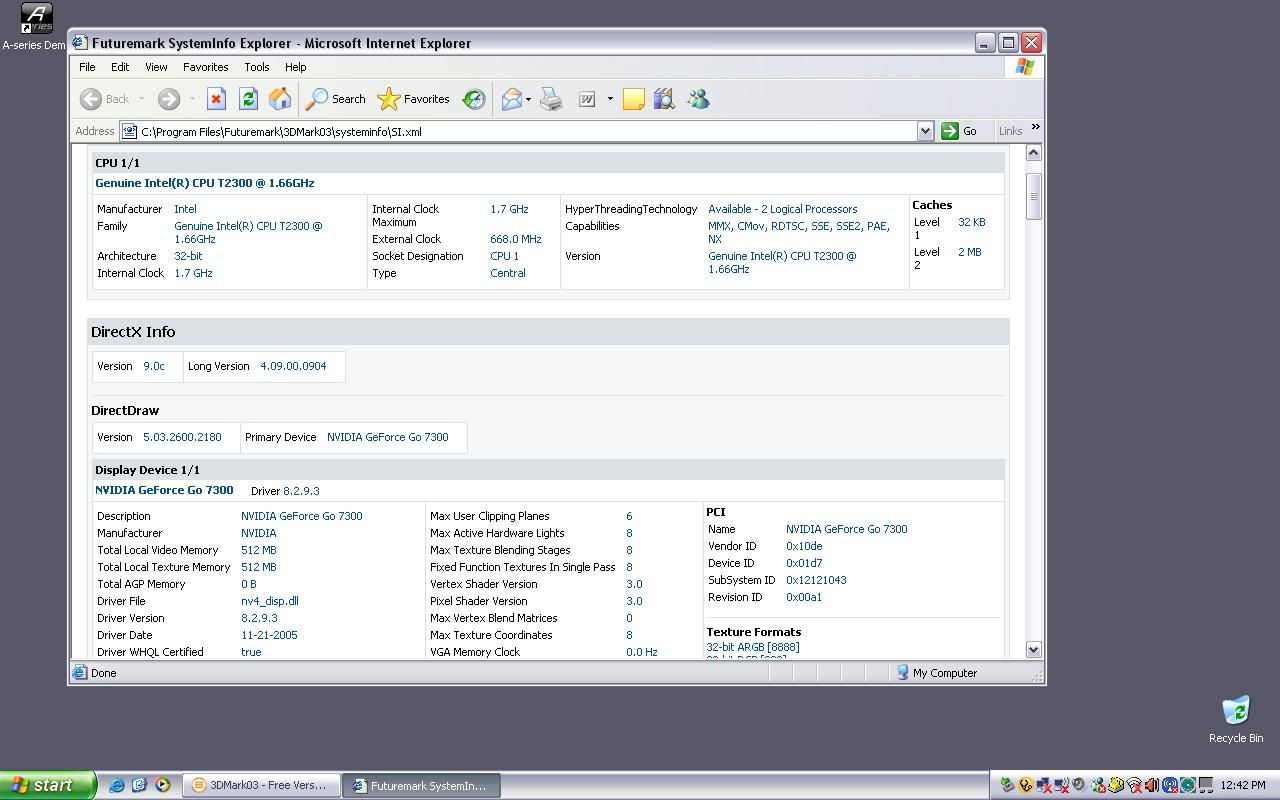
Task: Expand the Edit dropdown arrow
Action: (609, 99)
